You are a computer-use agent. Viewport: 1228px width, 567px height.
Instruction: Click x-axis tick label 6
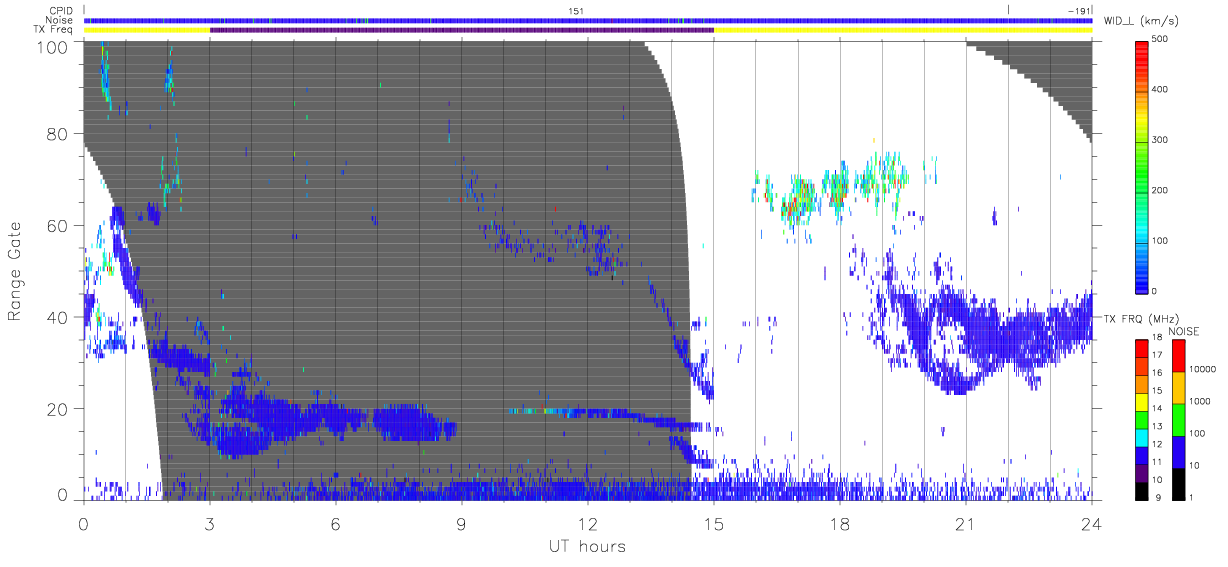pyautogui.click(x=335, y=524)
